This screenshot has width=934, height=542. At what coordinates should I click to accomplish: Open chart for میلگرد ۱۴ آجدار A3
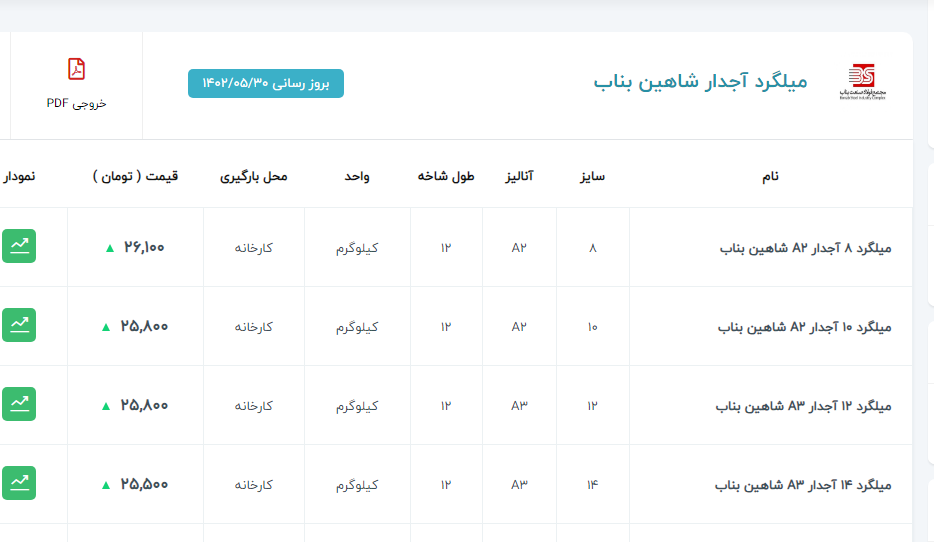tap(18, 483)
